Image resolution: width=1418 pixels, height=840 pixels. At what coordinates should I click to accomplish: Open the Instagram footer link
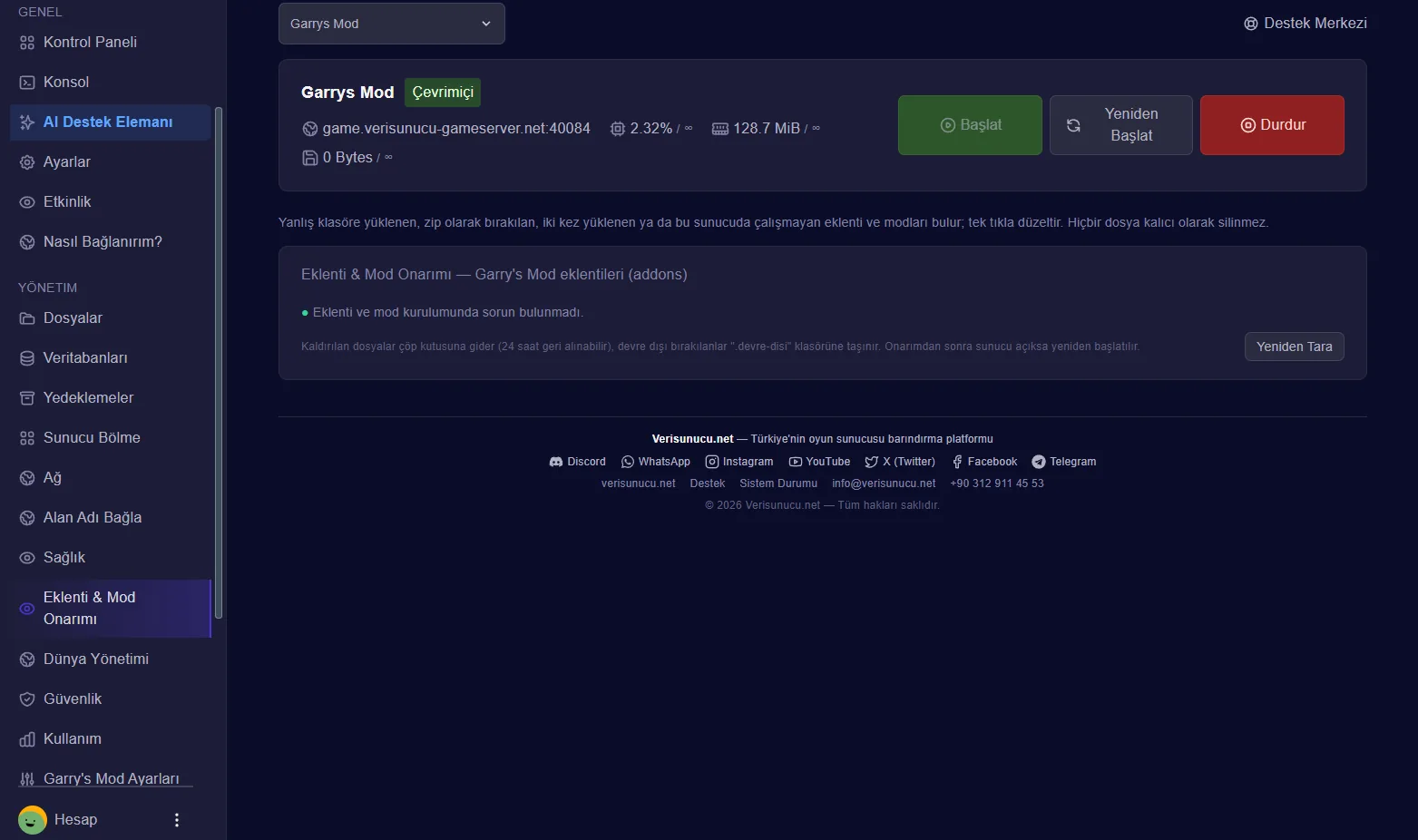click(739, 462)
